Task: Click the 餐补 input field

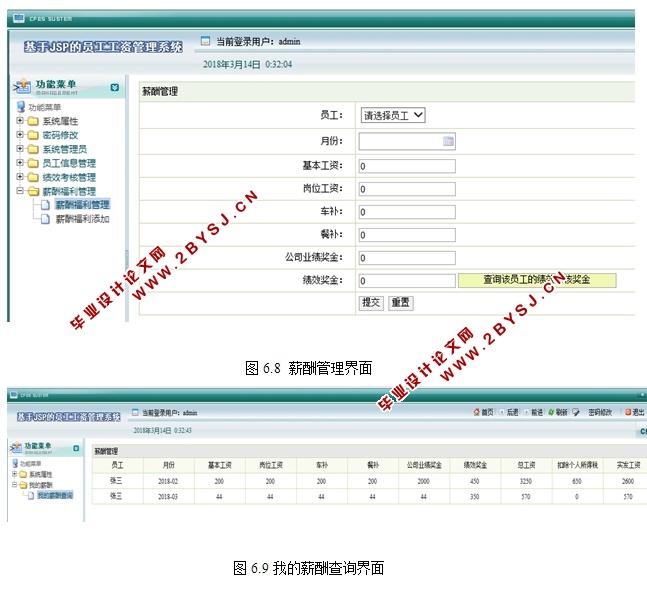Action: (x=407, y=235)
